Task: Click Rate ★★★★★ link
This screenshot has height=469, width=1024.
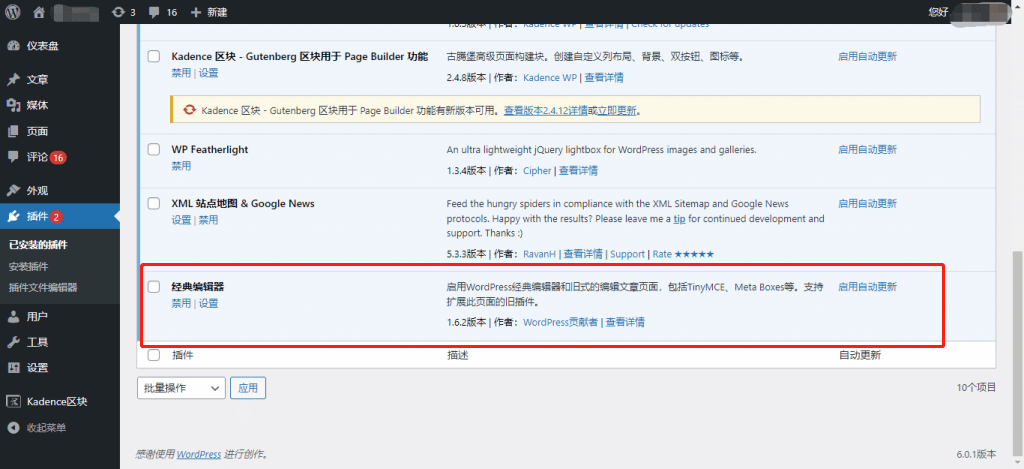Action: click(x=683, y=253)
